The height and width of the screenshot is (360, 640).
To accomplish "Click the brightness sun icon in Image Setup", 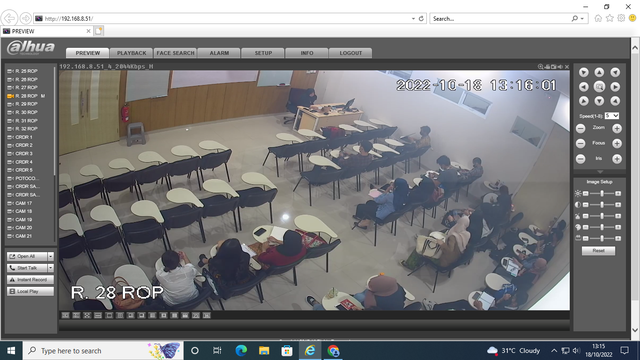I will (x=578, y=193).
